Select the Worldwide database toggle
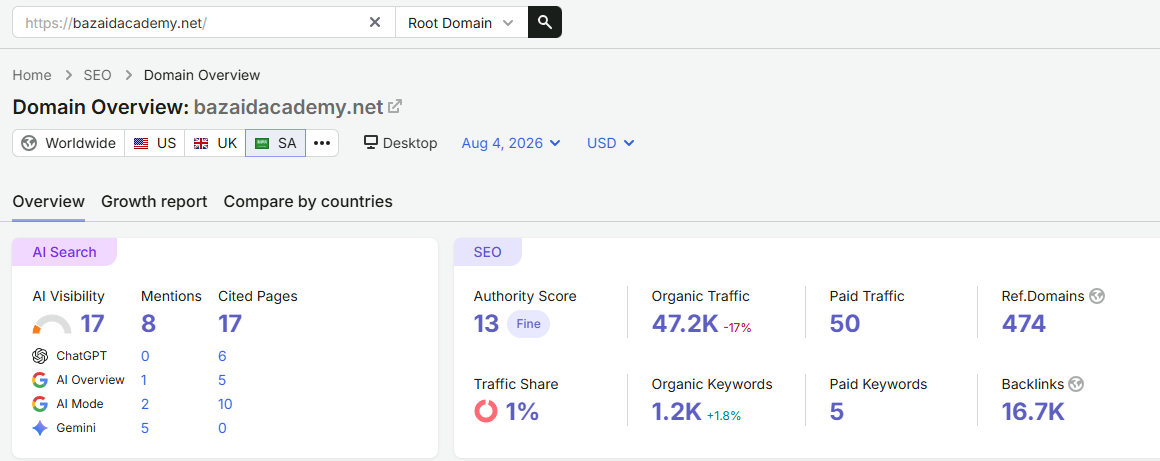Viewport: 1160px width, 461px height. pyautogui.click(x=69, y=144)
